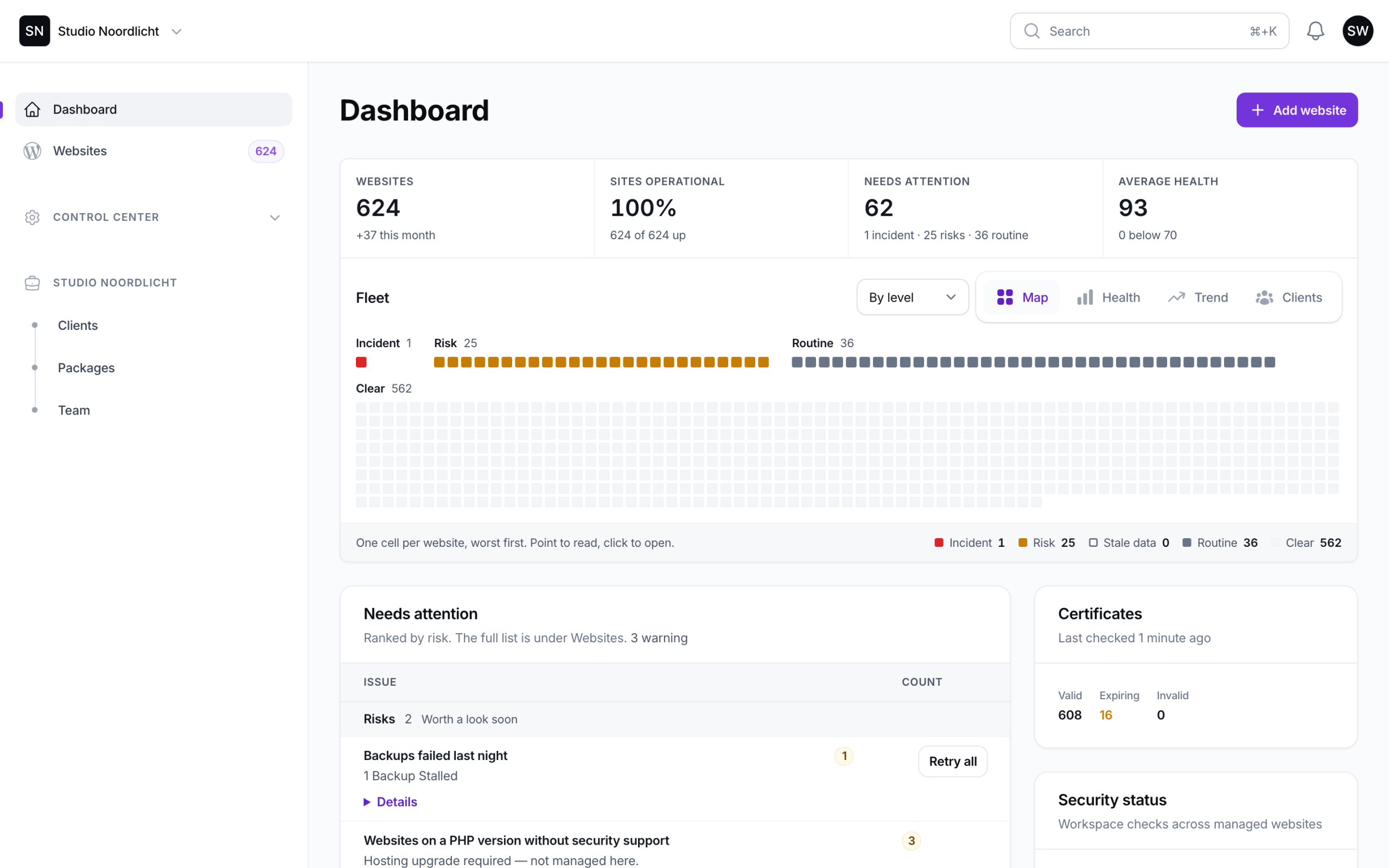Open Team in the sidebar
This screenshot has height=868, width=1389.
point(73,411)
